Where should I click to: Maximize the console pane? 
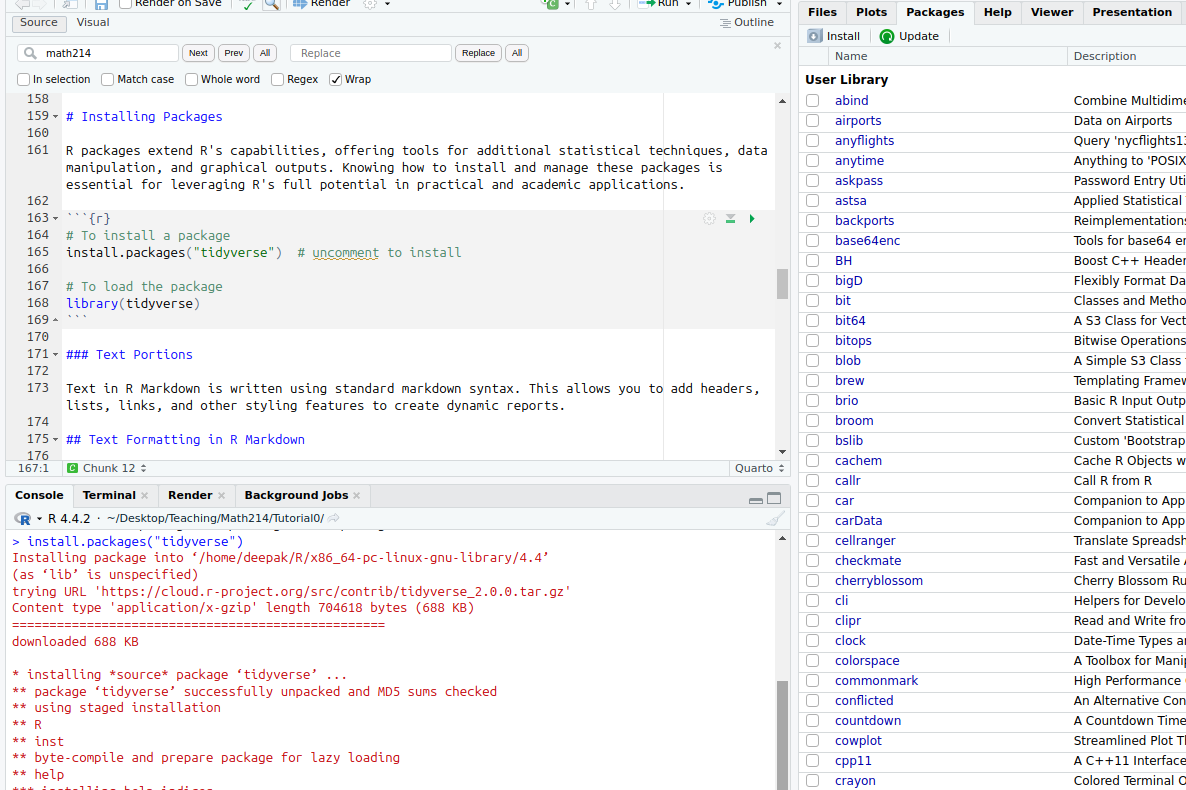click(x=774, y=498)
